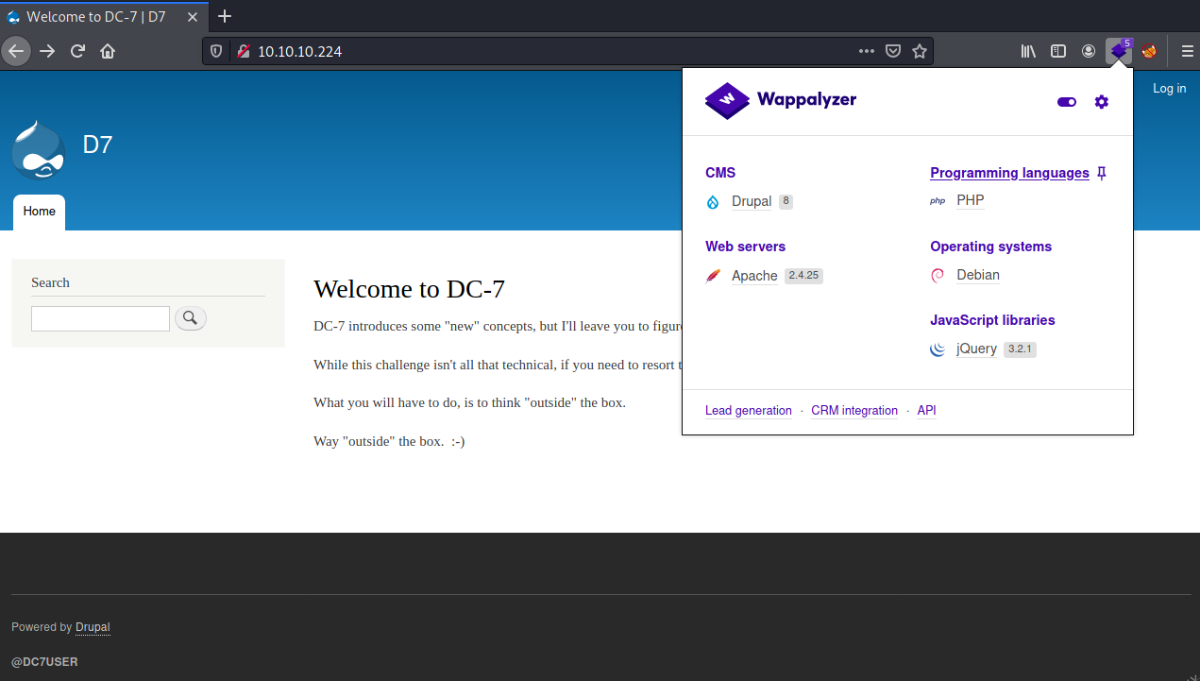Open the jQuery technology link
Screen dimensions: 1200x681
tap(976, 349)
